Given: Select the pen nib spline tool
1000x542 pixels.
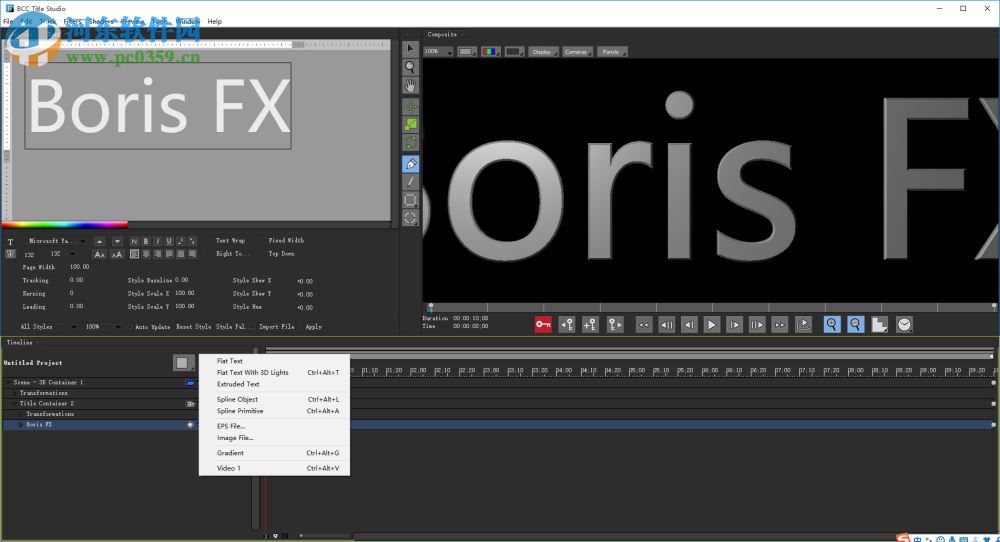Looking at the screenshot, I should pyautogui.click(x=411, y=164).
